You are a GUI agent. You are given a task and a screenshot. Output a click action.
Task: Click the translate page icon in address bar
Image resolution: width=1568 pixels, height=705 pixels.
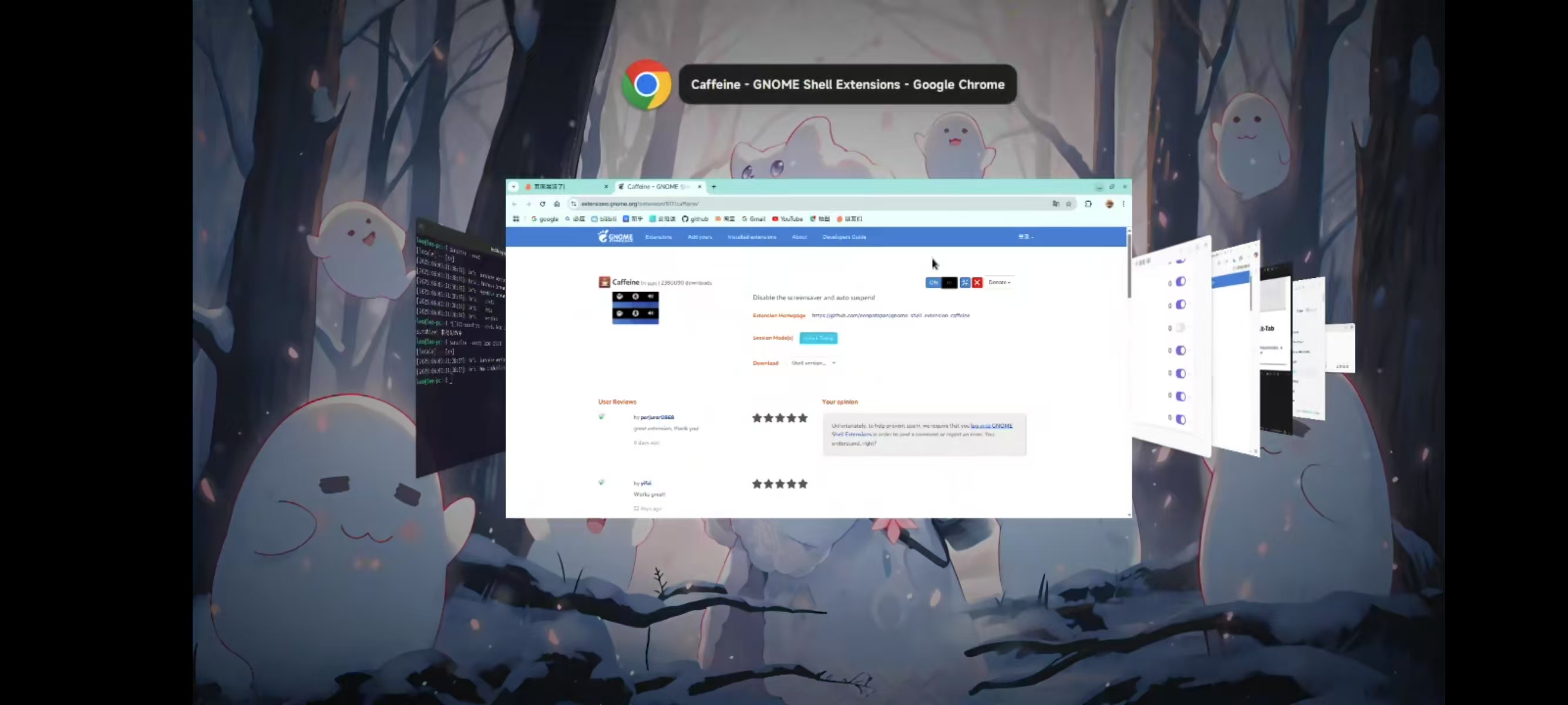[x=1055, y=204]
